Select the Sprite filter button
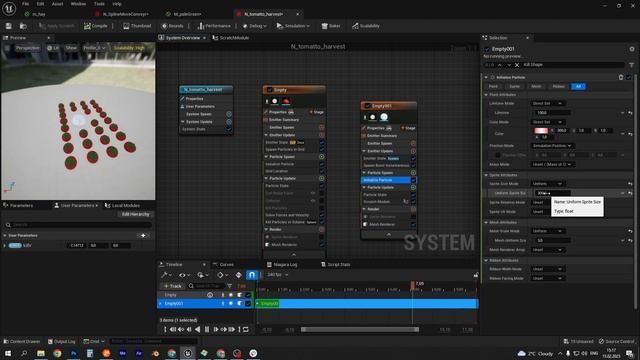This screenshot has width=640, height=360. pos(514,87)
